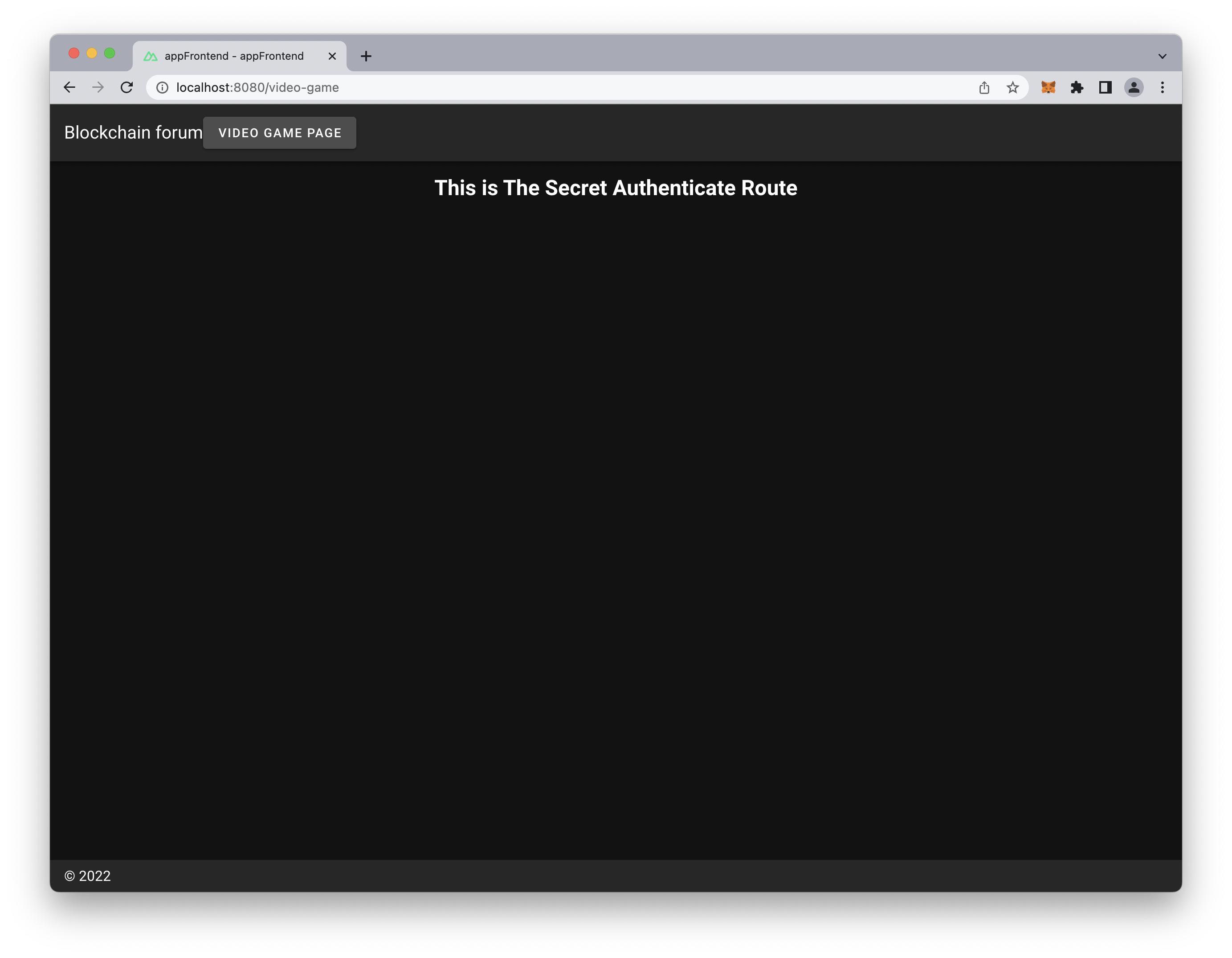Expand the tab search chevron
The height and width of the screenshot is (958, 1232).
click(1162, 56)
